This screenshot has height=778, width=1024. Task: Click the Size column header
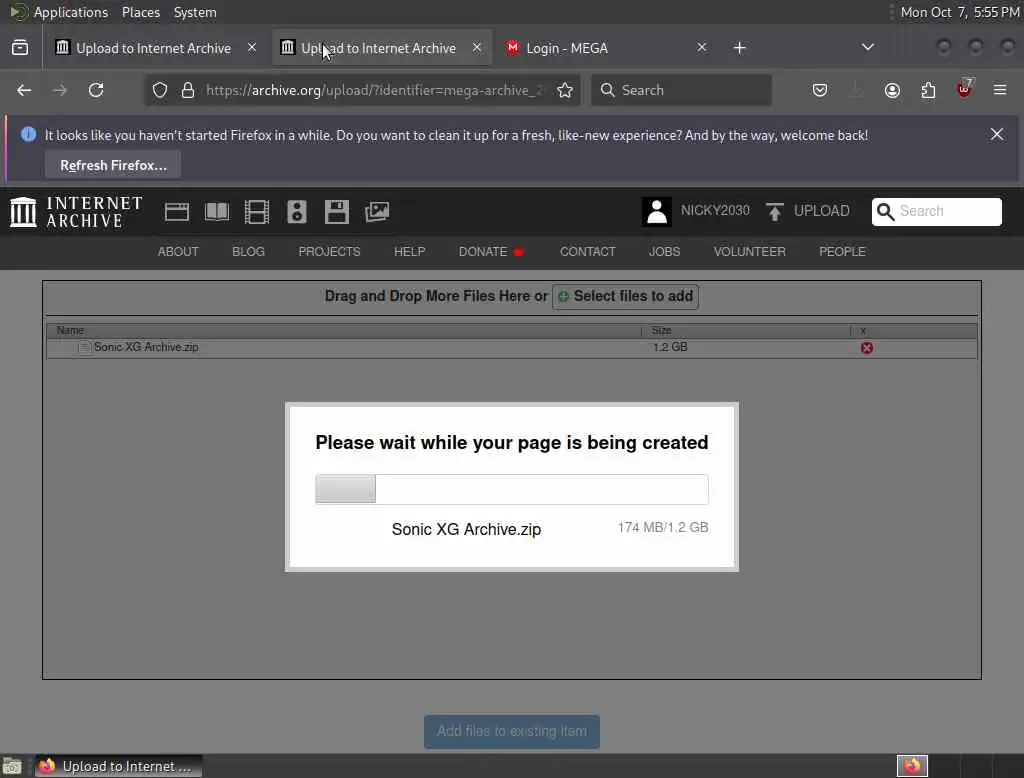click(x=661, y=330)
